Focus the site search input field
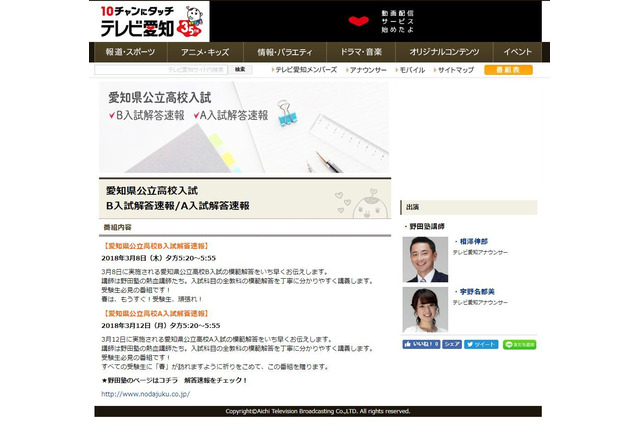This screenshot has width=640, height=426. [161, 70]
